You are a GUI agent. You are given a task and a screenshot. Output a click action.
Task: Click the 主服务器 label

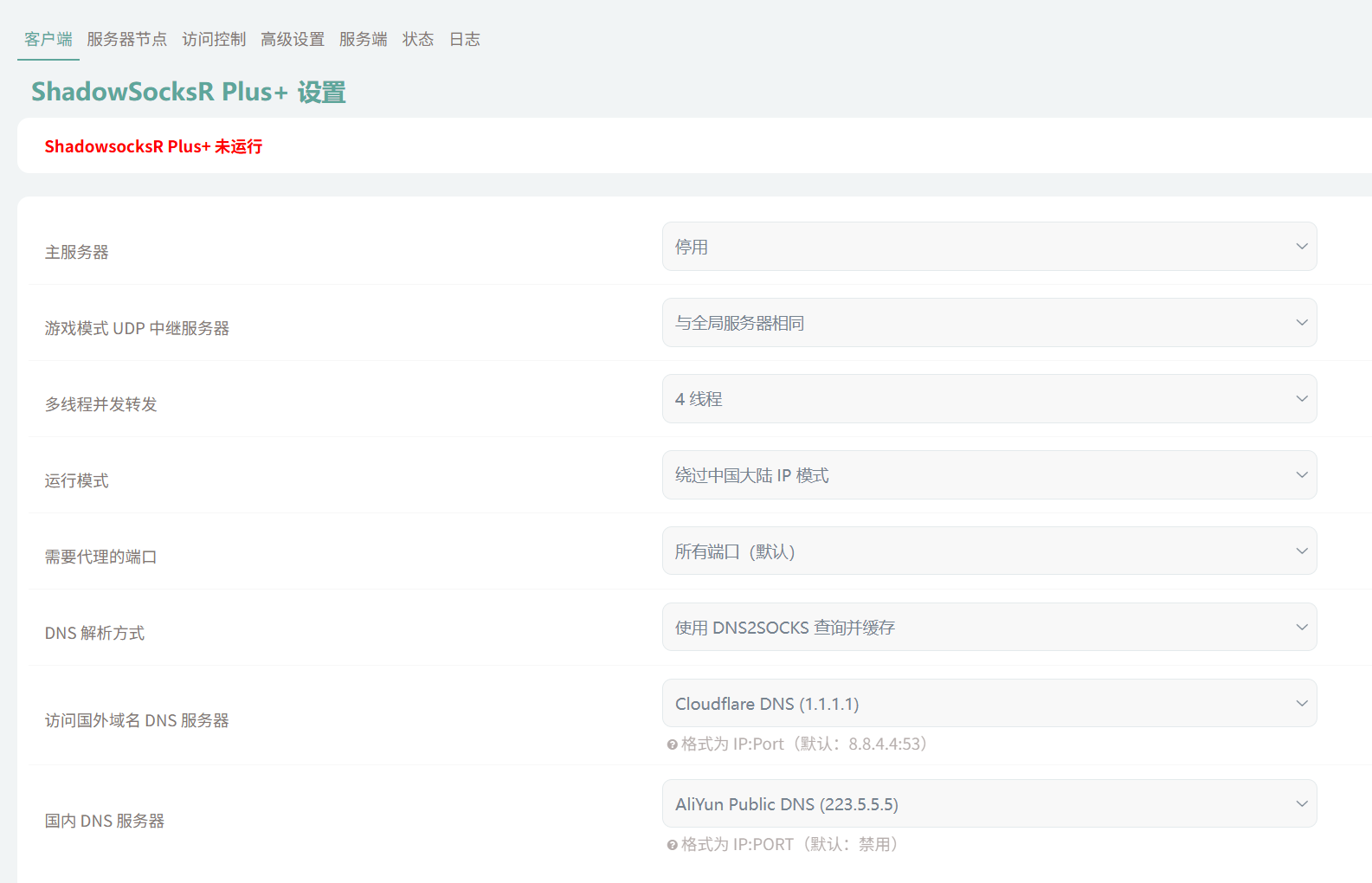click(x=77, y=252)
